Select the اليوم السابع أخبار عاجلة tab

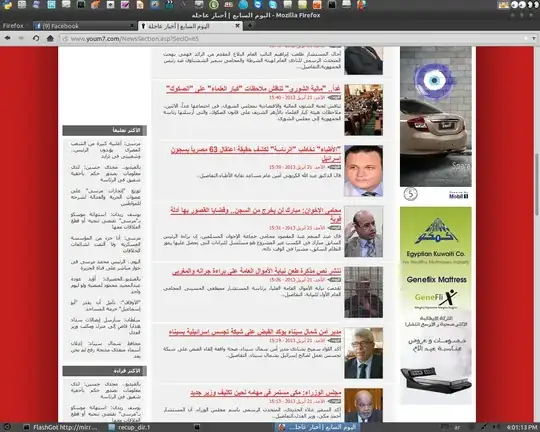(x=190, y=26)
